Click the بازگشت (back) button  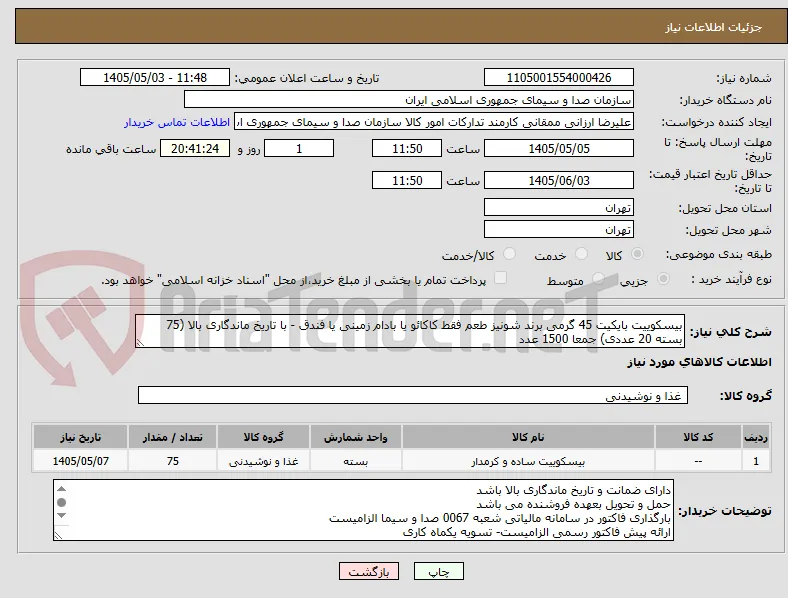369,571
